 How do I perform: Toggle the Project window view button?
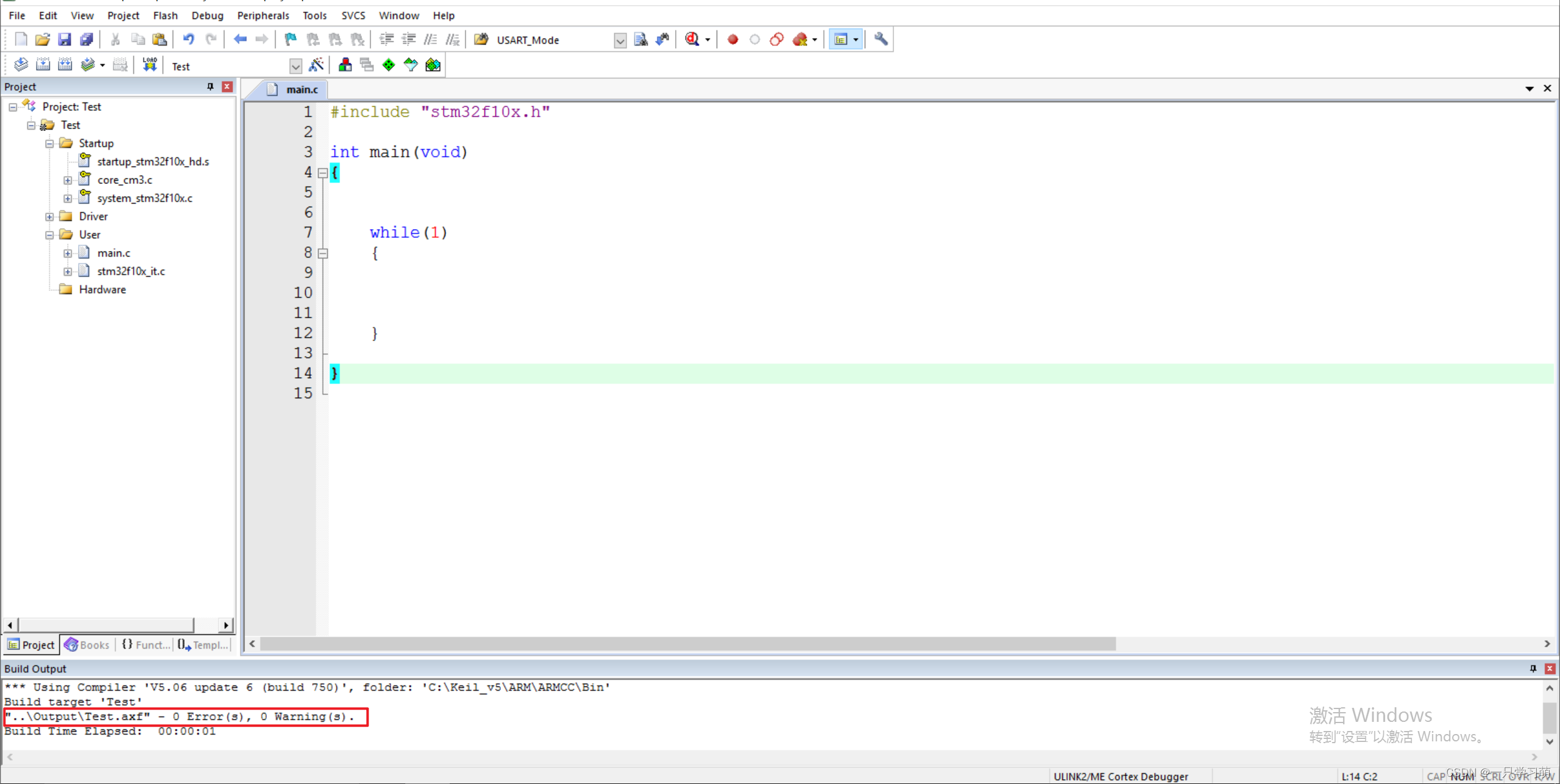pos(841,40)
